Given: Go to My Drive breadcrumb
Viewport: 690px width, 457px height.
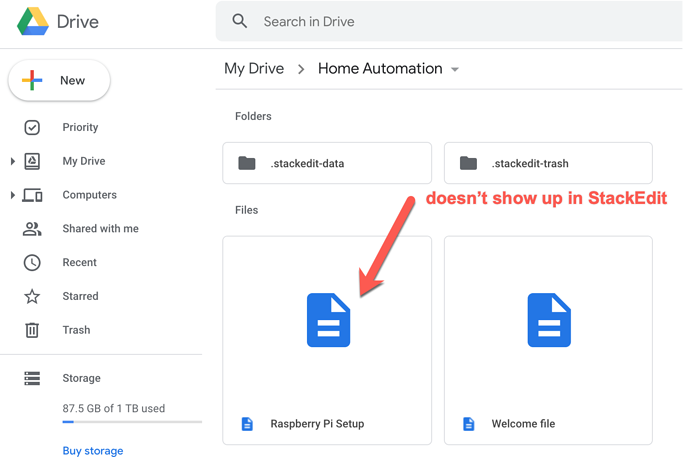Looking at the screenshot, I should coord(254,69).
